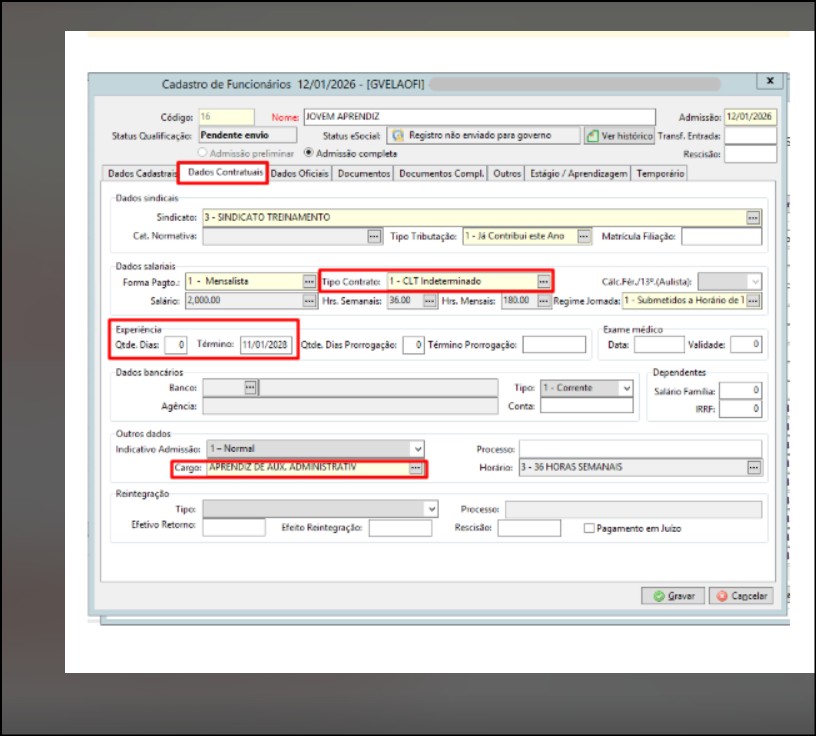
Task: Select Admissão completa radio option
Action: (309, 153)
